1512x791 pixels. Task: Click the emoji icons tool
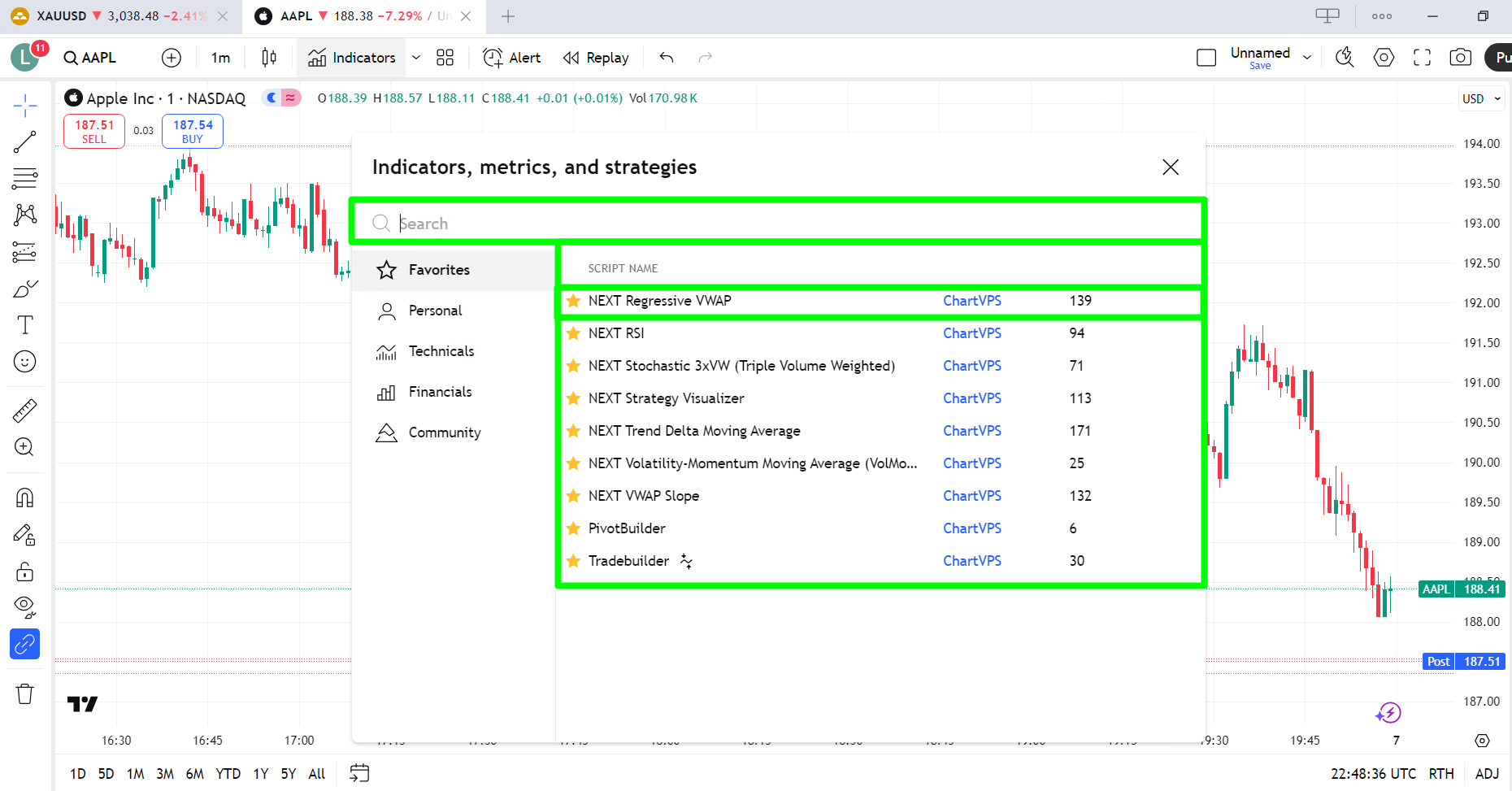click(25, 362)
